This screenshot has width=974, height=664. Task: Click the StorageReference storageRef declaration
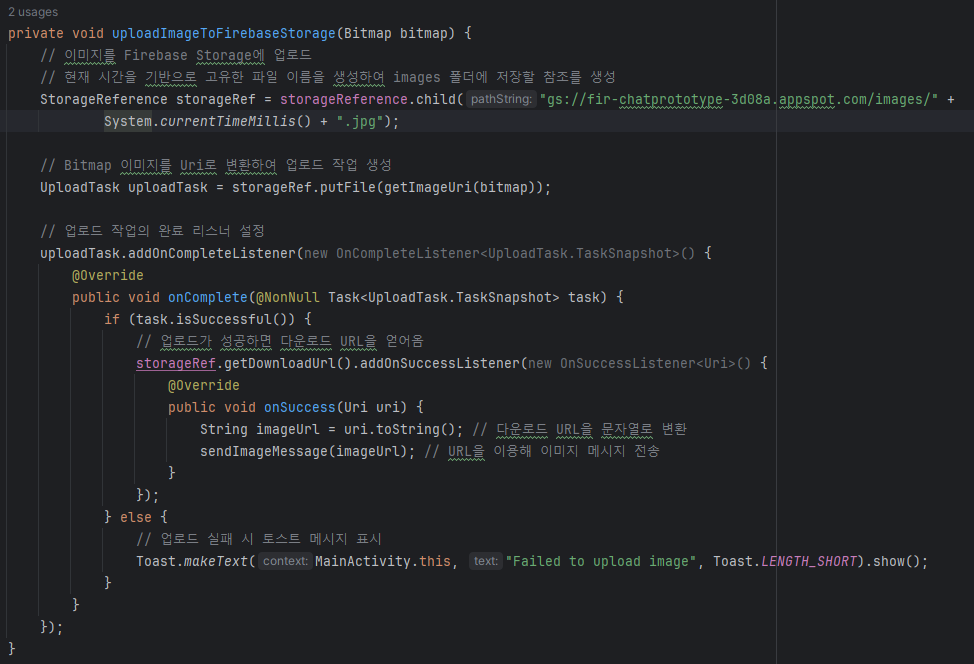click(x=148, y=99)
